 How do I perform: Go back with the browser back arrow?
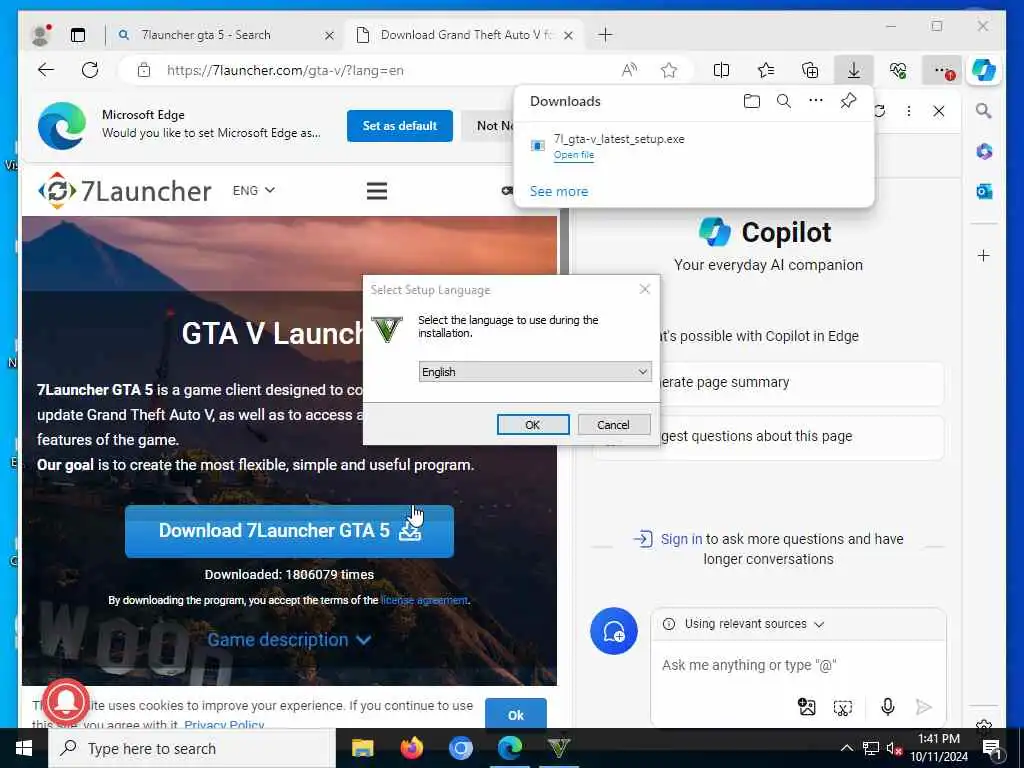tap(46, 70)
